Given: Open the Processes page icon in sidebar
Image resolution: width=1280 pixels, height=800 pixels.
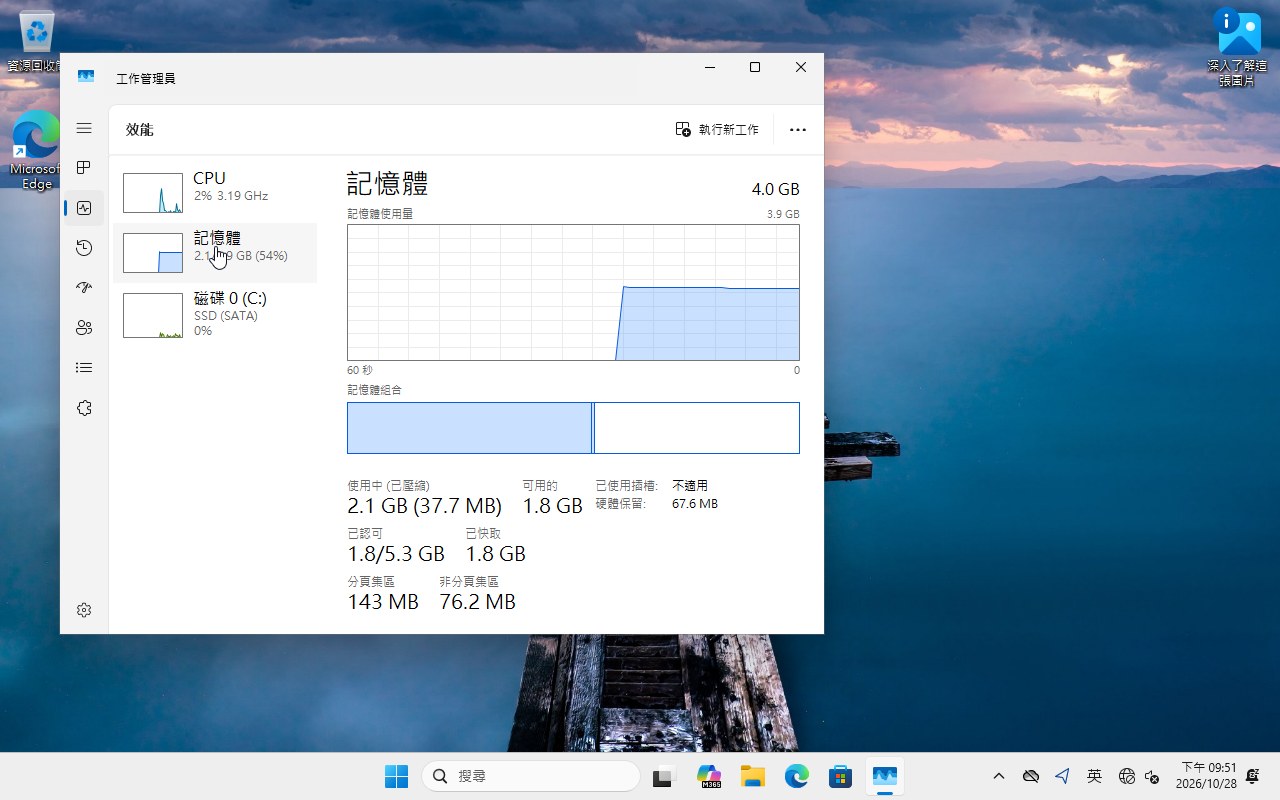Looking at the screenshot, I should pos(84,168).
